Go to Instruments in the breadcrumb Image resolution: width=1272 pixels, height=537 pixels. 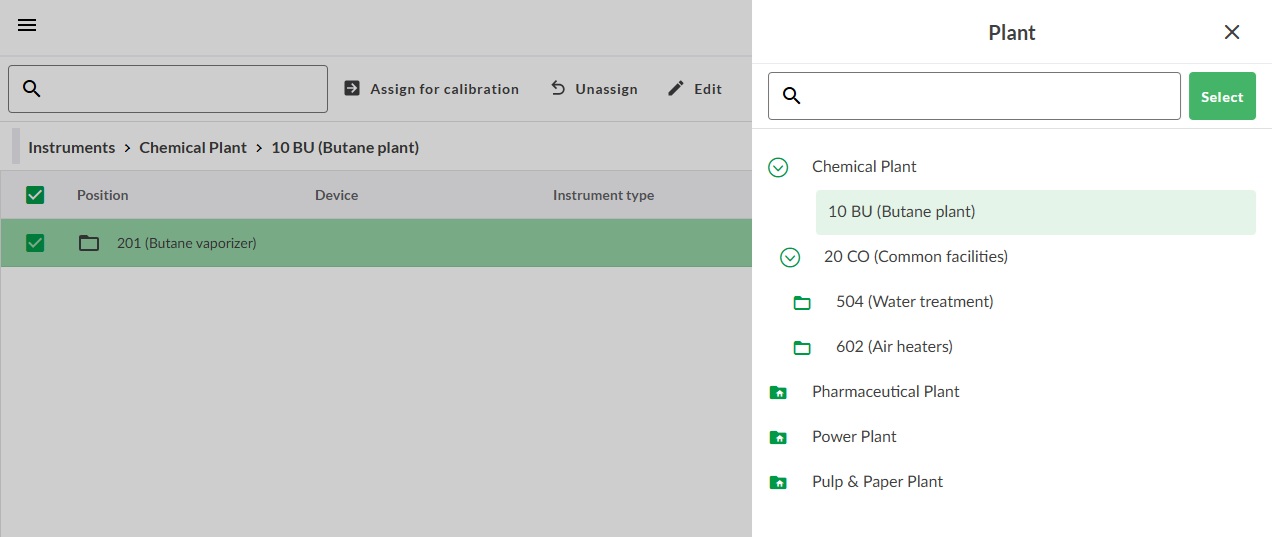click(72, 147)
